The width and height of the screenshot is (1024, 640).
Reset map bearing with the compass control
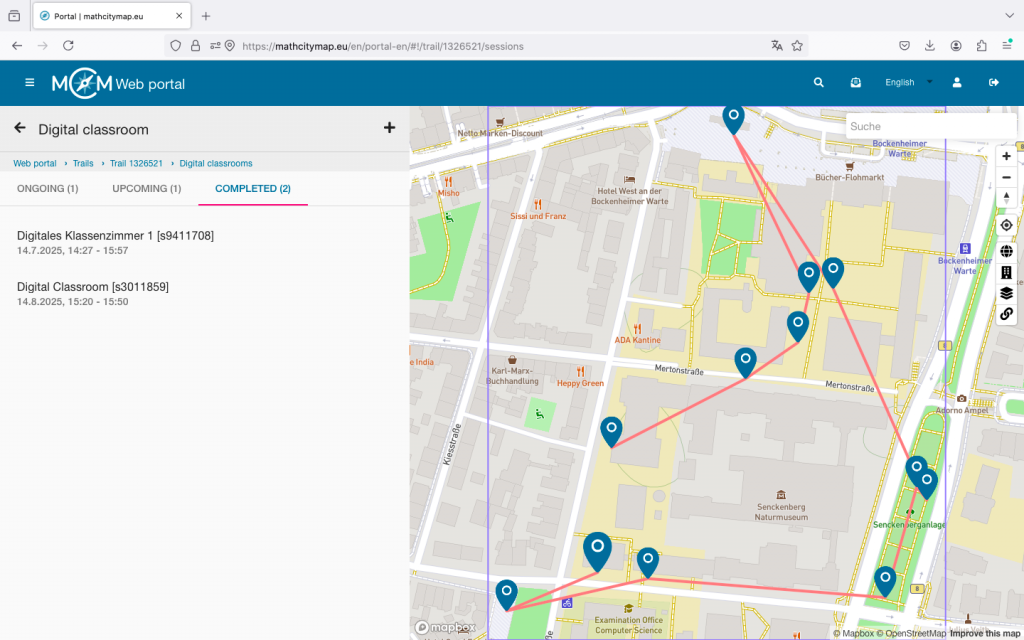tap(1006, 198)
